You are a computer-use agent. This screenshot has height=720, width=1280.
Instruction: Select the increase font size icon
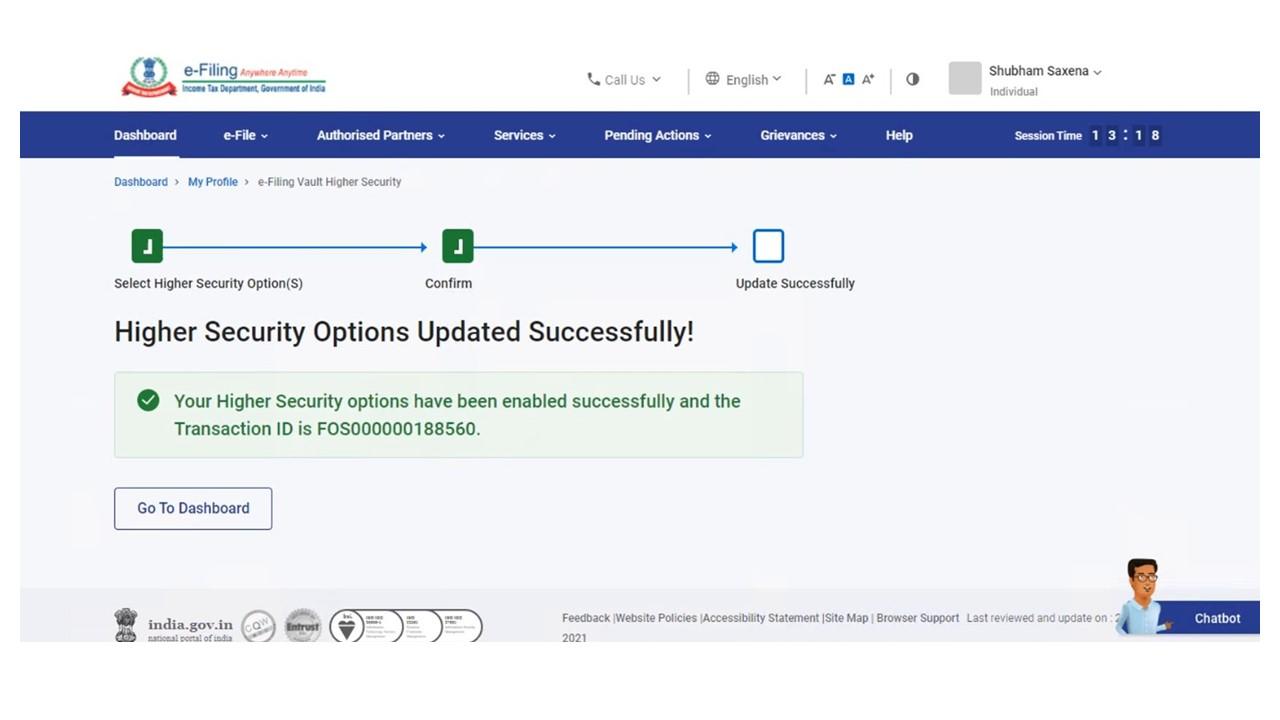[867, 78]
